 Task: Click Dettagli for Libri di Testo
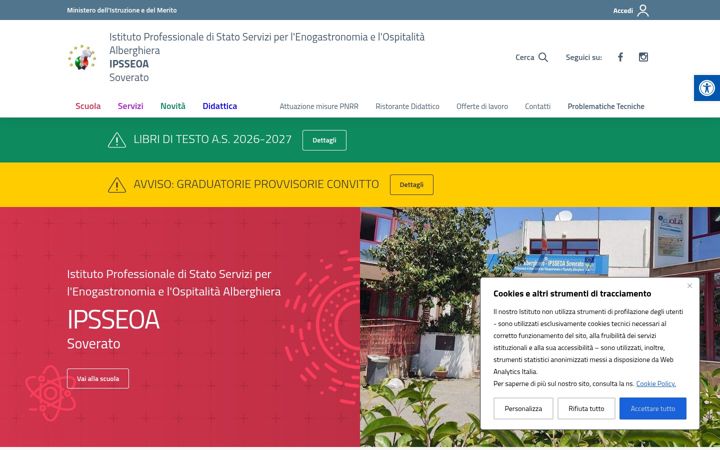[x=324, y=141]
